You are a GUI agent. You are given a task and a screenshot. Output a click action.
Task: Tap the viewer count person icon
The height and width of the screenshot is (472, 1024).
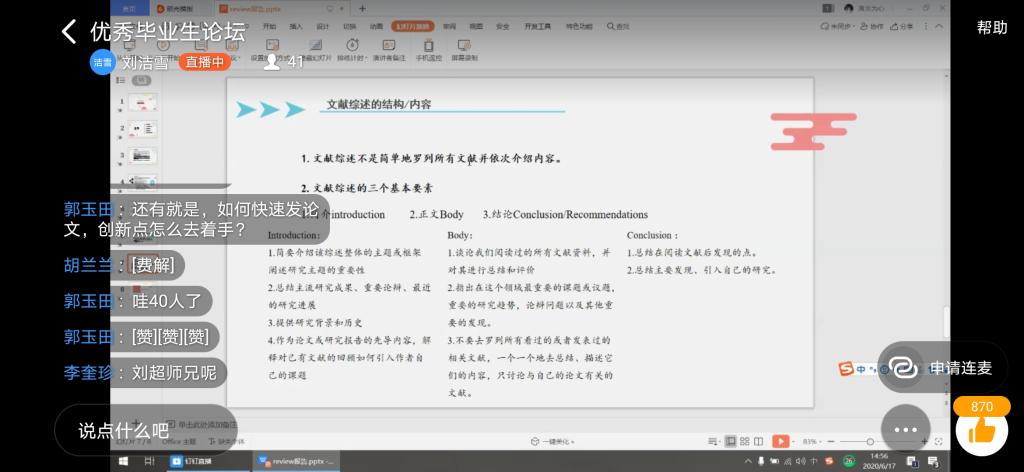click(x=271, y=62)
